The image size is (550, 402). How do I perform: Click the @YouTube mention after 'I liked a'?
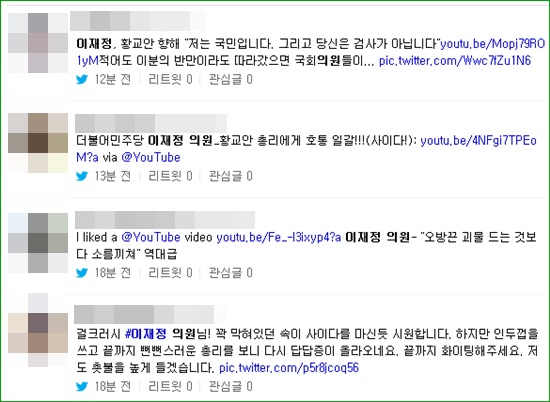(151, 237)
